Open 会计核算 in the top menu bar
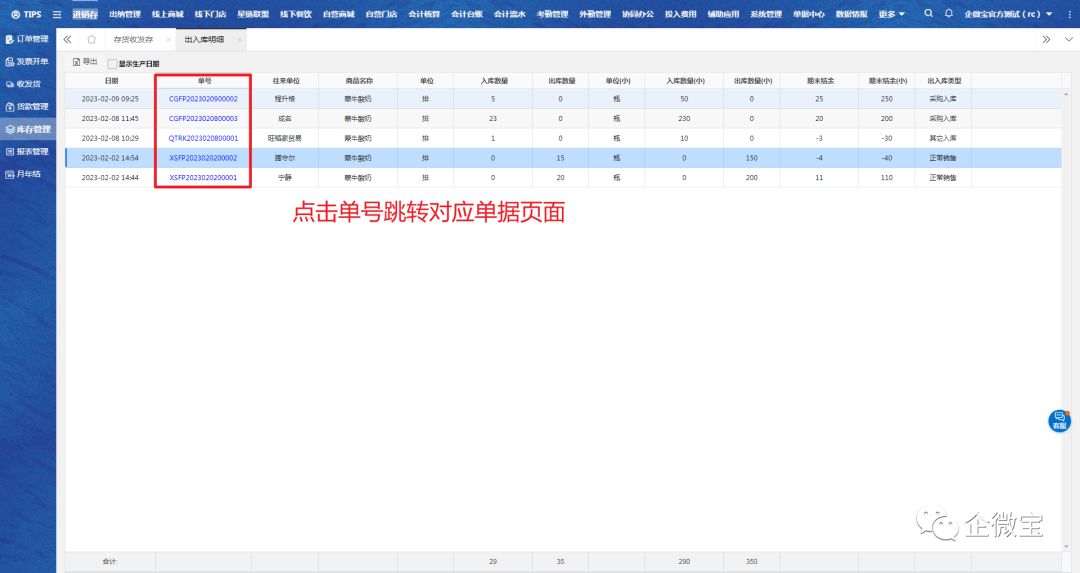 426,14
